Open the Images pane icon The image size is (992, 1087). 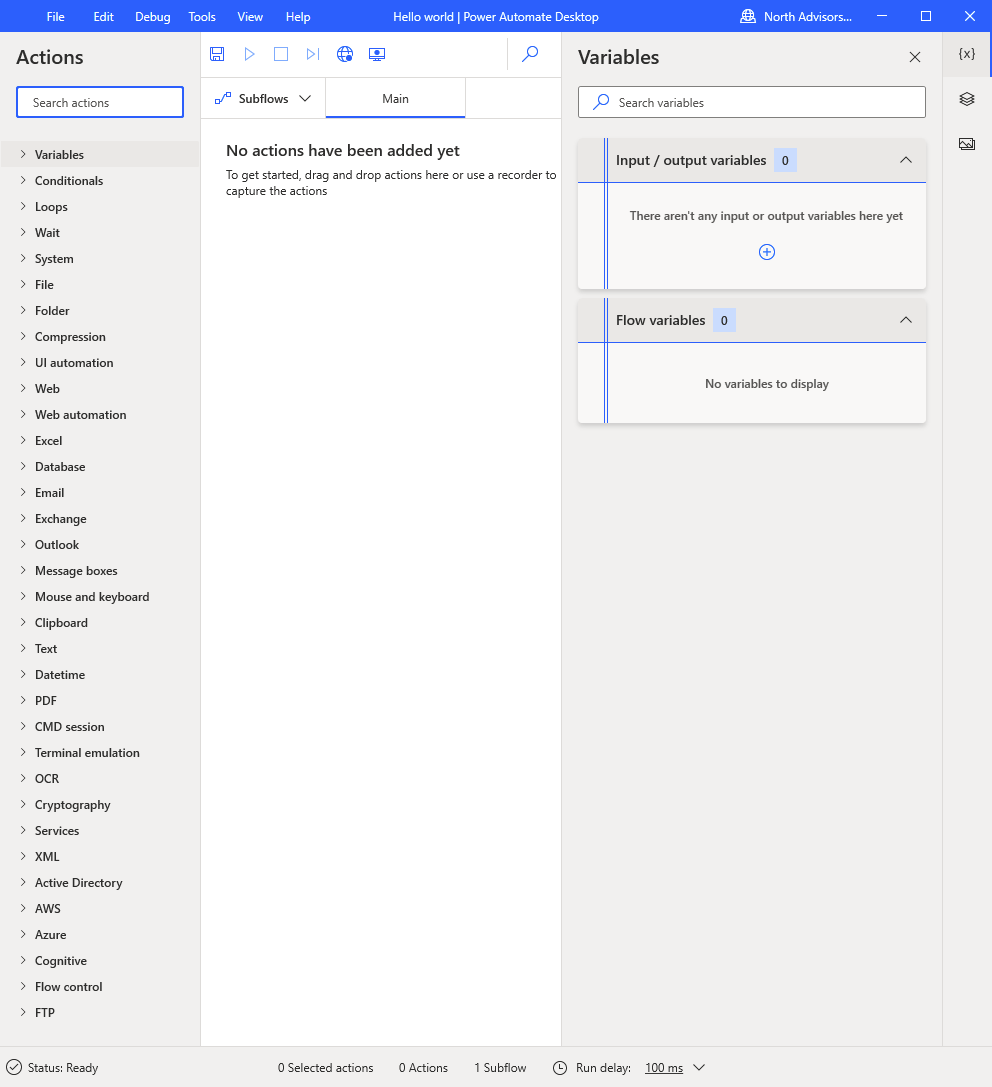click(967, 144)
